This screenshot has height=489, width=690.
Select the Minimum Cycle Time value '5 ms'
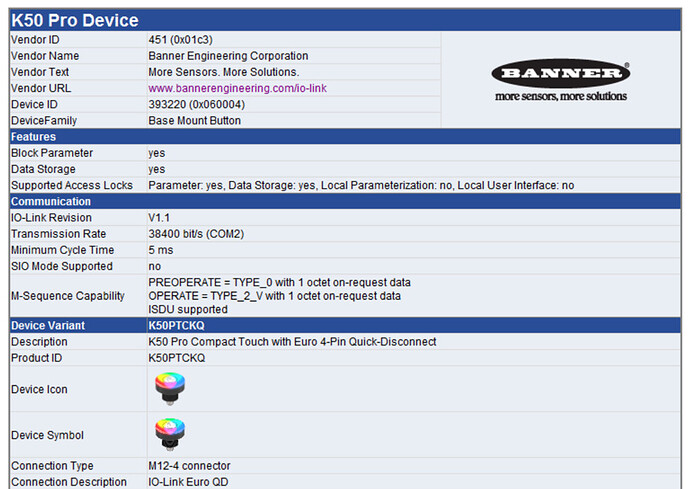click(x=161, y=250)
